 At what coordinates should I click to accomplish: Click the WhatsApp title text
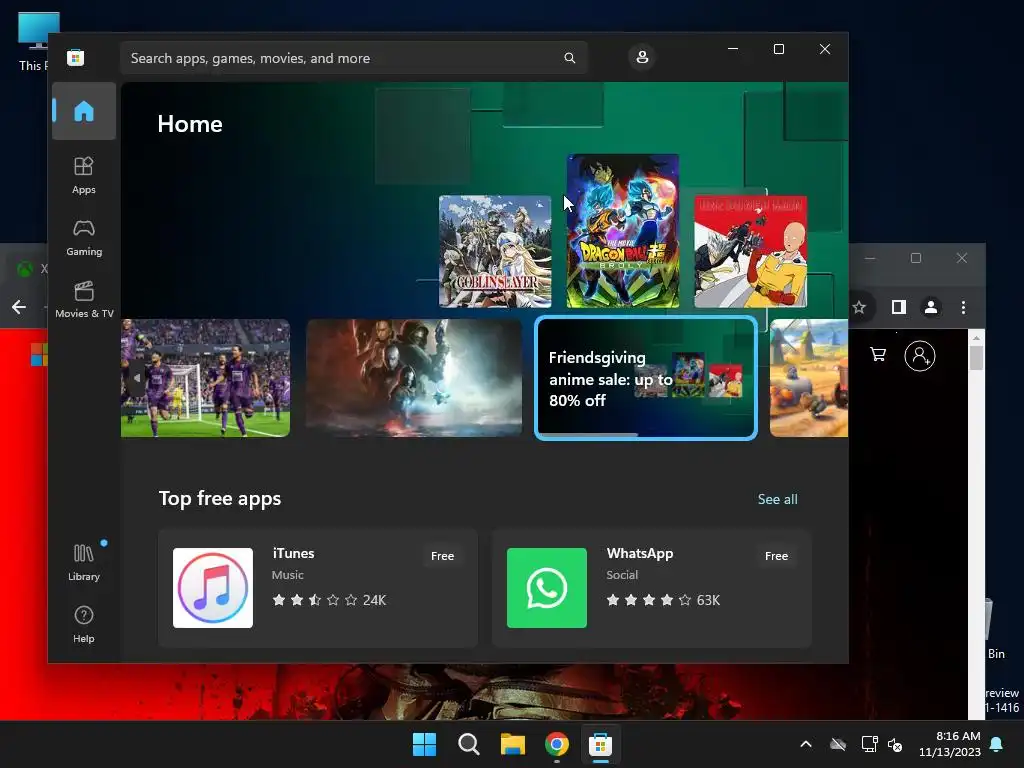pyautogui.click(x=640, y=553)
